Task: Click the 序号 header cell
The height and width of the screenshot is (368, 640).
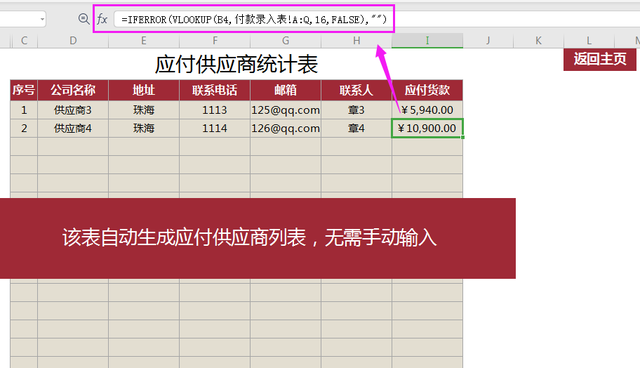Action: 24,90
